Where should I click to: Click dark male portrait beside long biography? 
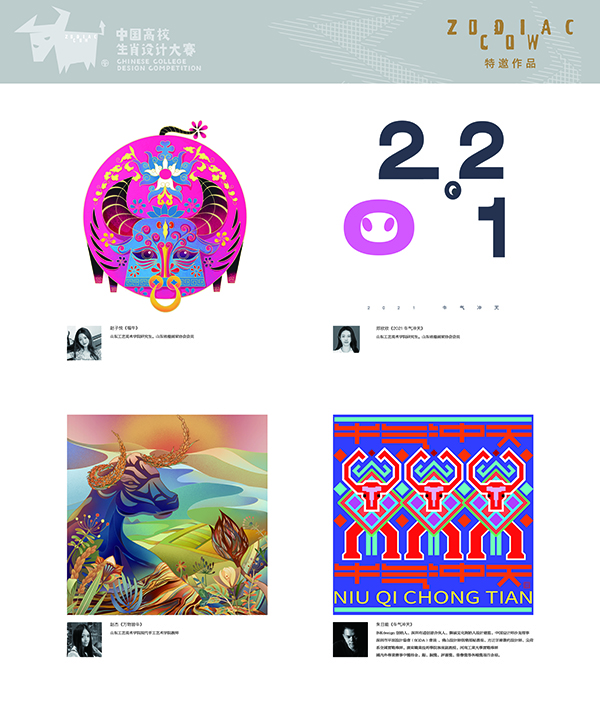coord(350,640)
